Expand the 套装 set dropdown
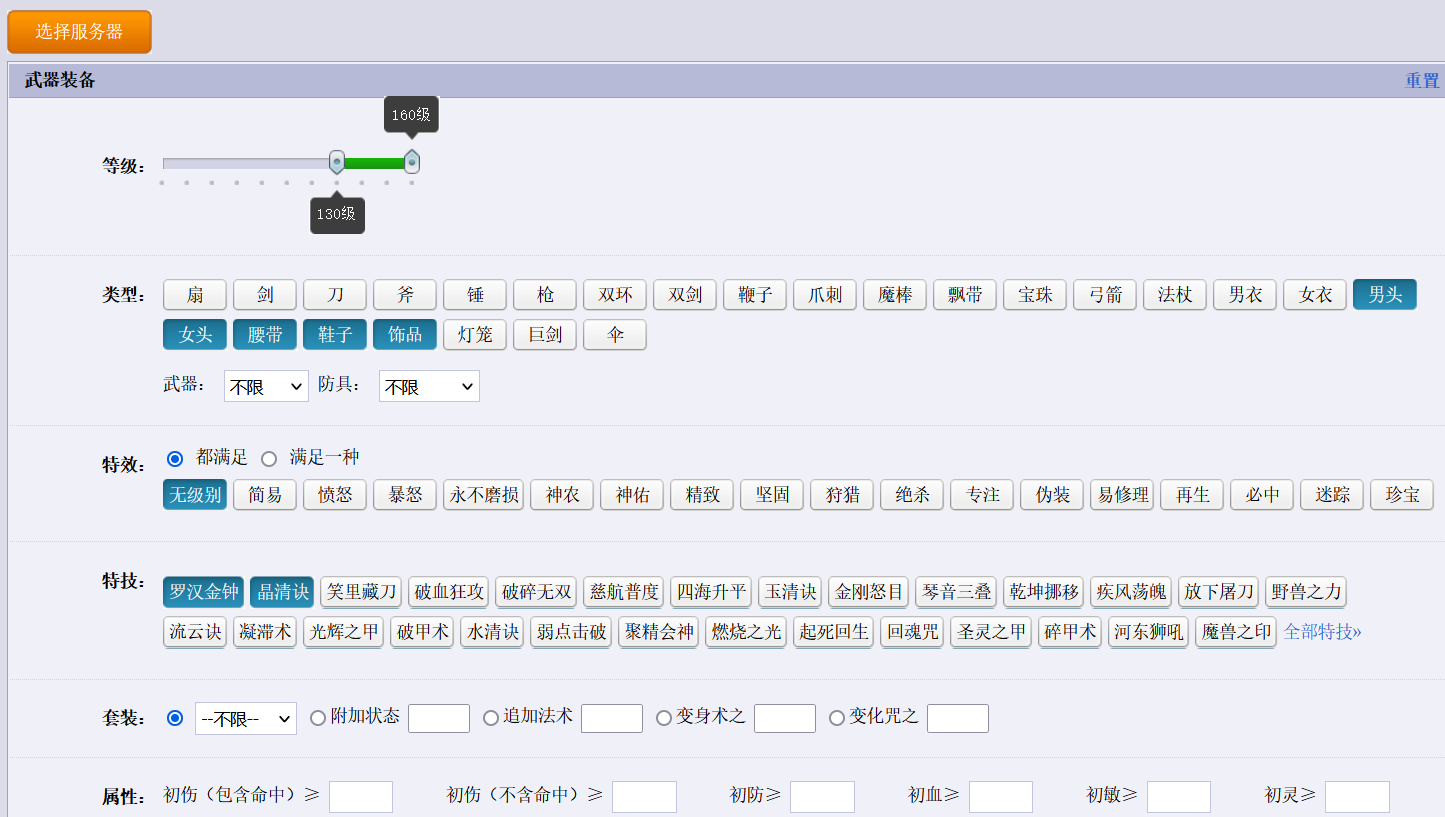1445x817 pixels. click(x=245, y=717)
